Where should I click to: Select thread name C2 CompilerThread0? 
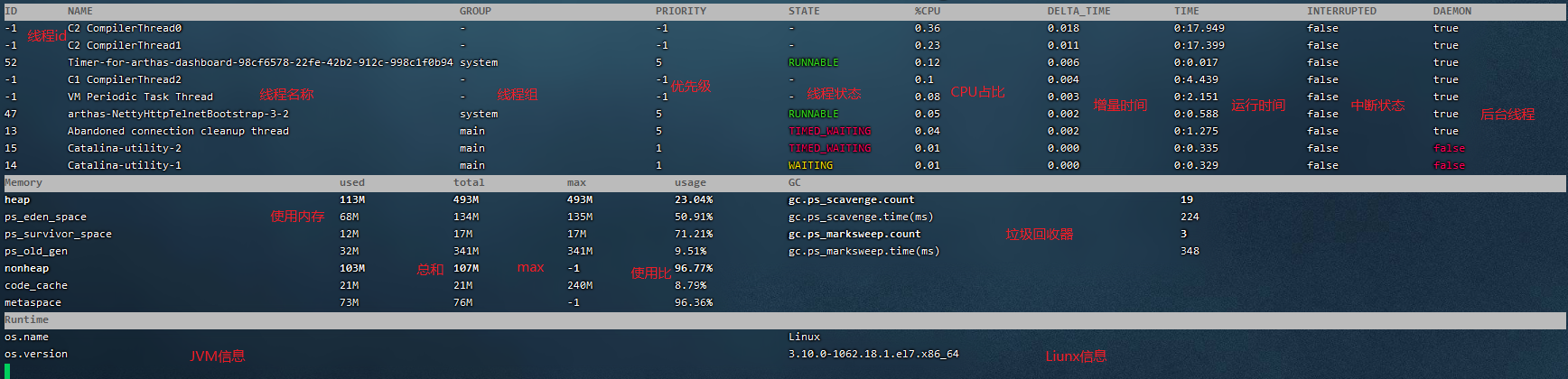click(125, 28)
